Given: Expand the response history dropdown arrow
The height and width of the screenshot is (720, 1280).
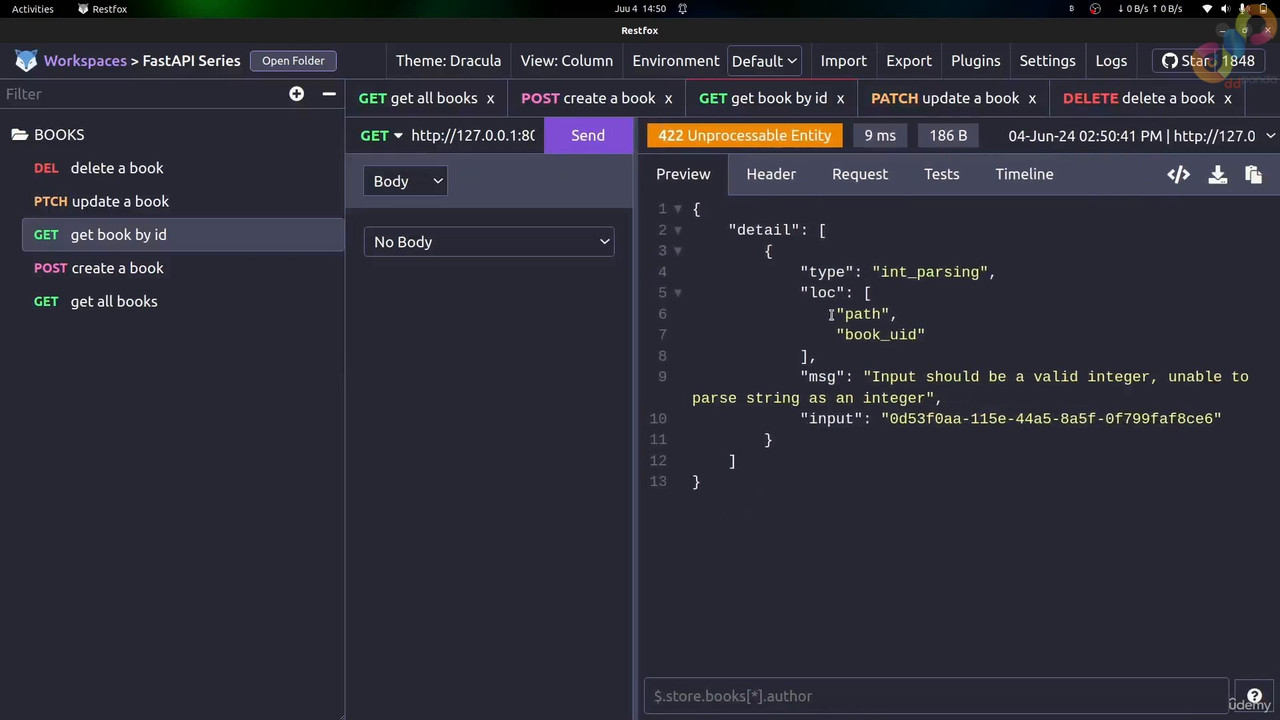Looking at the screenshot, I should pyautogui.click(x=1270, y=136).
